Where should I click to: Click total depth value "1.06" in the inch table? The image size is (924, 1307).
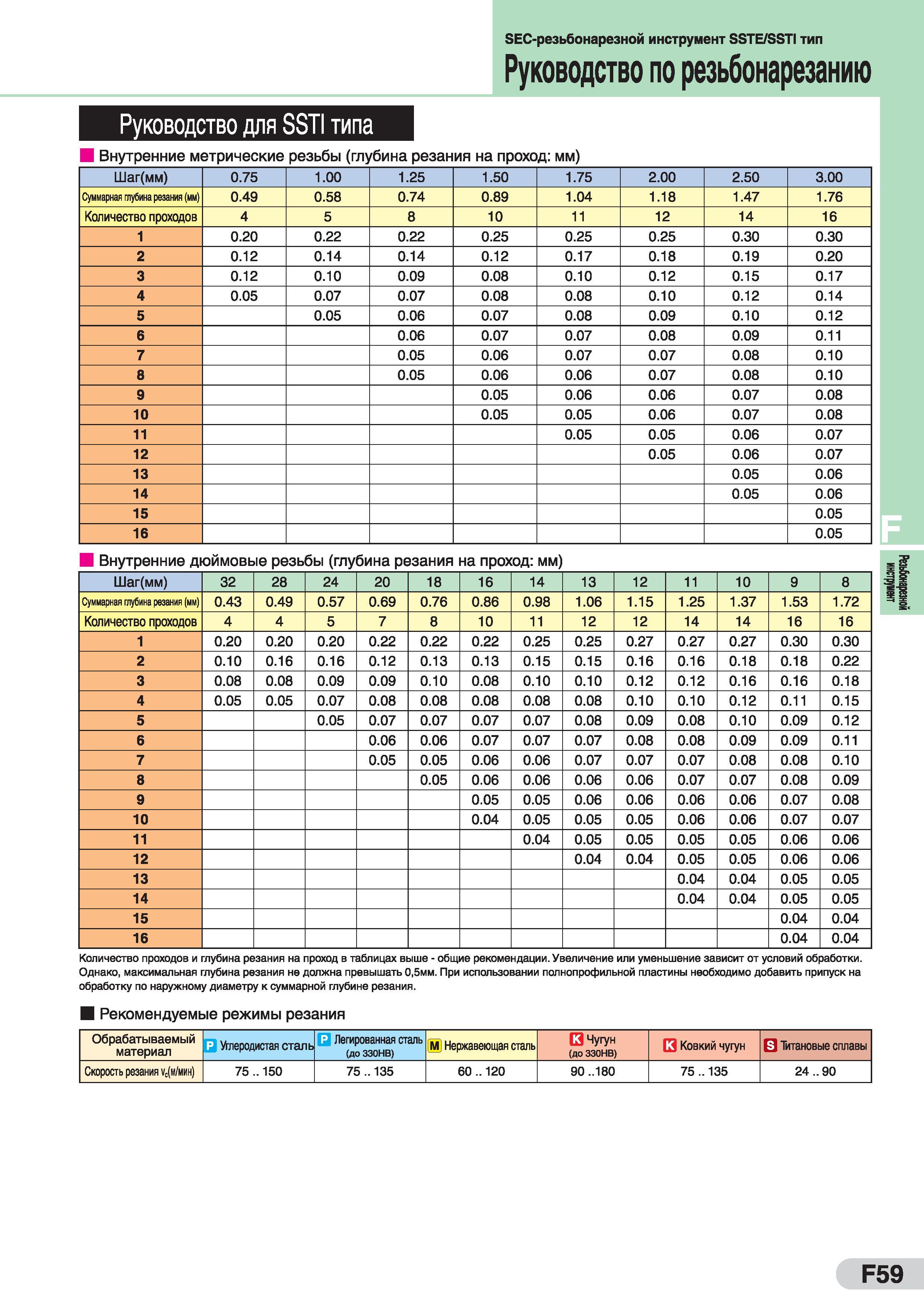588,602
